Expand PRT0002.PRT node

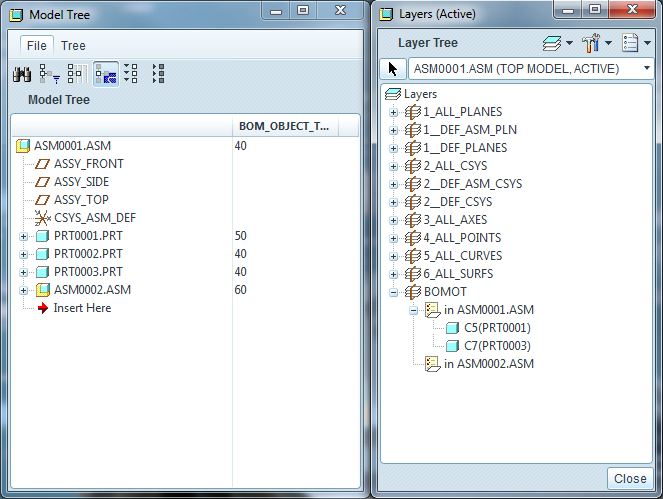tap(24, 255)
